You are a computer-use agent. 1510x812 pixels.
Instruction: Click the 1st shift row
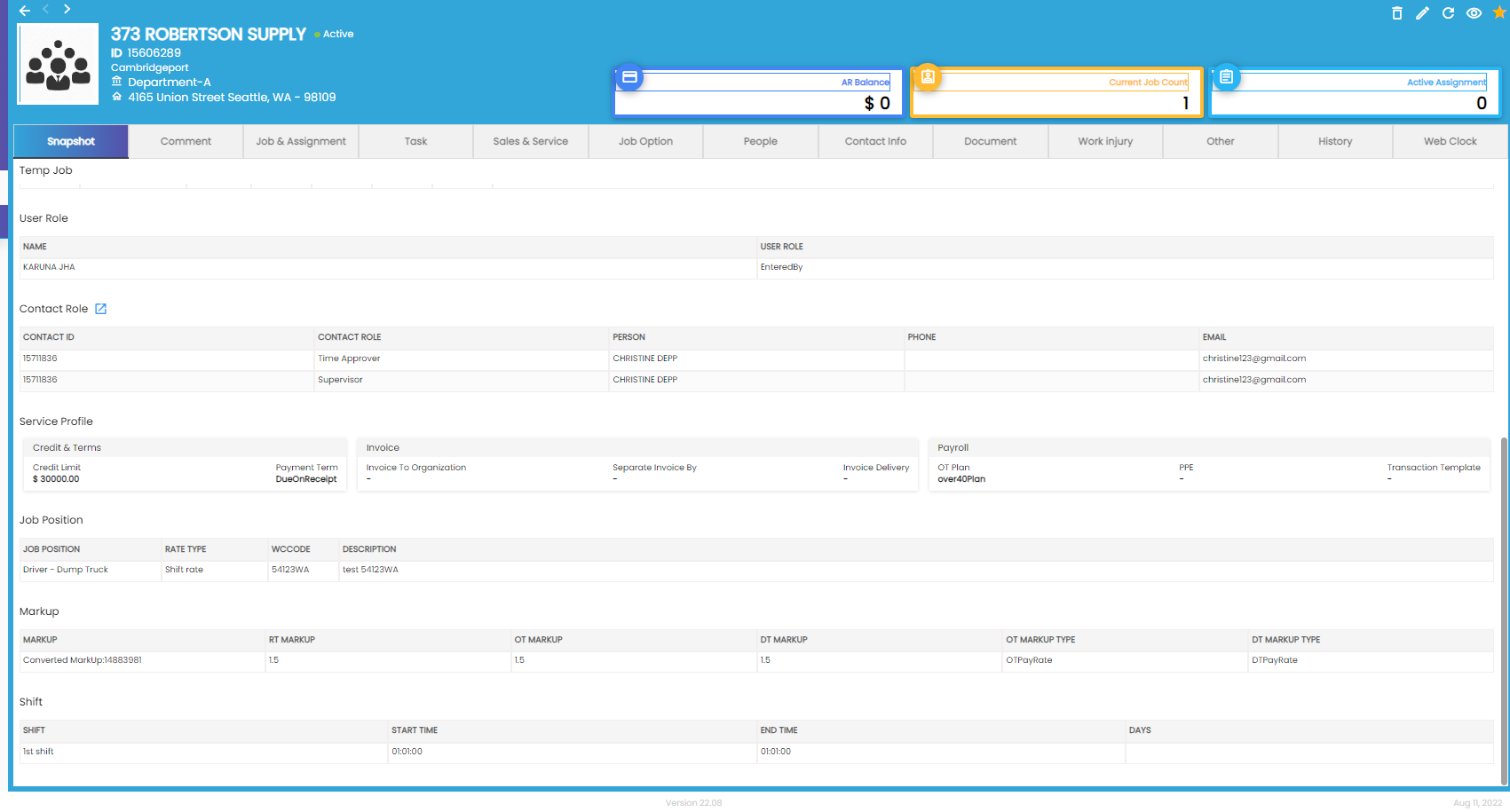pyautogui.click(x=756, y=752)
